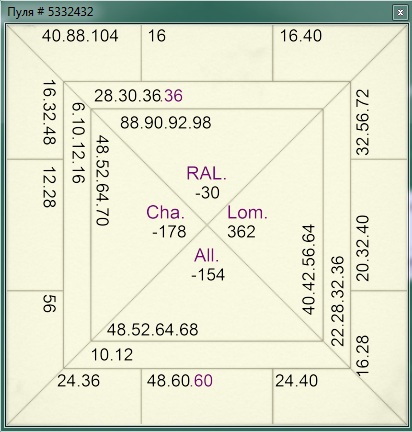The height and width of the screenshot is (432, 412).
Task: Click the 28.30.36.36 mountain entry
Action: 138,96
